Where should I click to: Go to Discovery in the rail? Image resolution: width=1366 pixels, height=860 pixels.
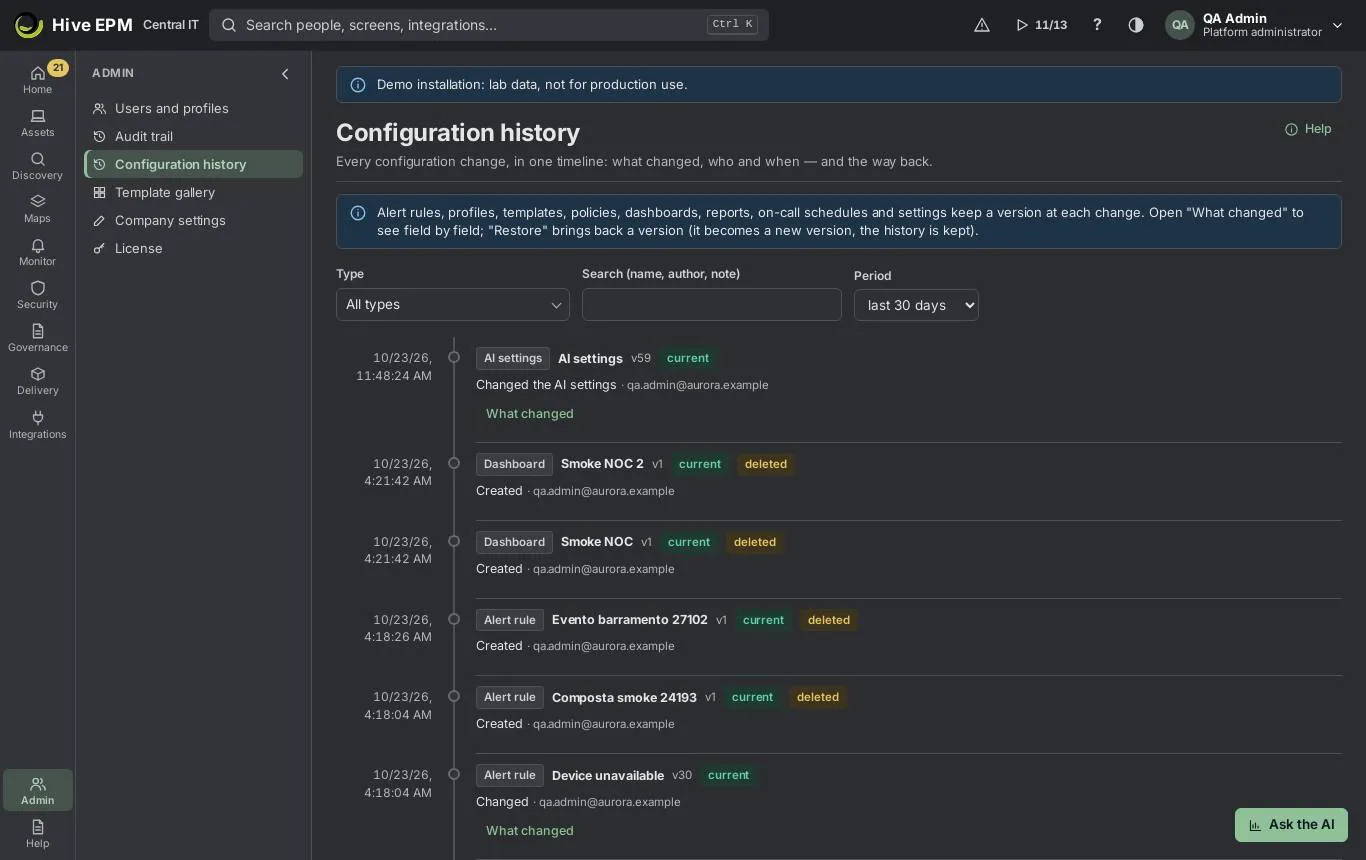tap(37, 166)
